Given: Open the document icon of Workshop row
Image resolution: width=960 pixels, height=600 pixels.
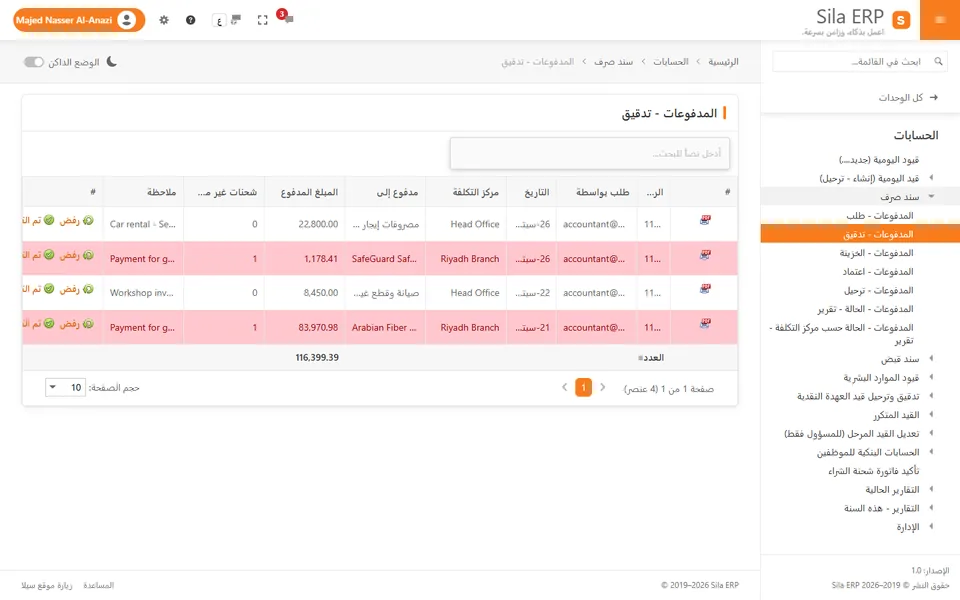Looking at the screenshot, I should [x=705, y=289].
